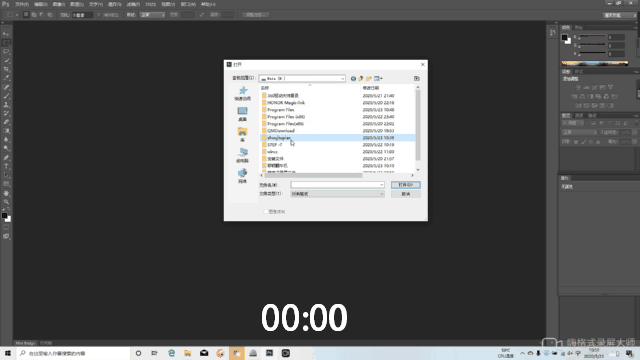Go back using dialog's back arrow icon
Image resolution: width=640 pixels, height=360 pixels.
point(353,78)
